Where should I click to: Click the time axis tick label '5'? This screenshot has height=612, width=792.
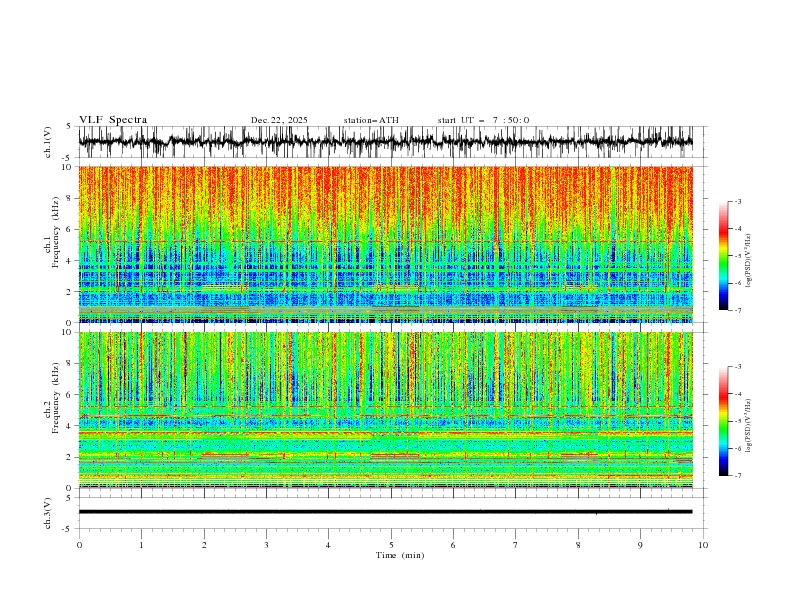[x=391, y=545]
